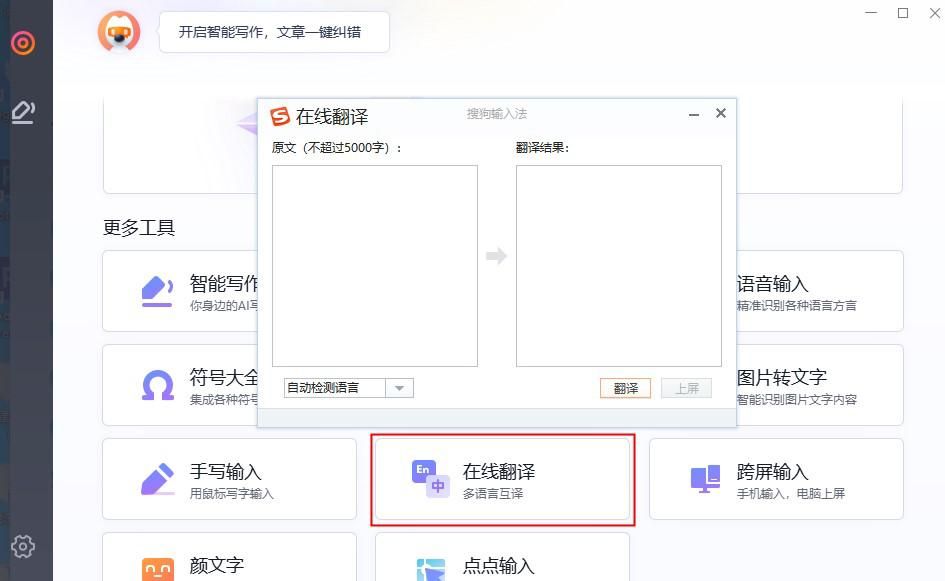Click the Sogou S logo in translate dialog

coord(280,116)
